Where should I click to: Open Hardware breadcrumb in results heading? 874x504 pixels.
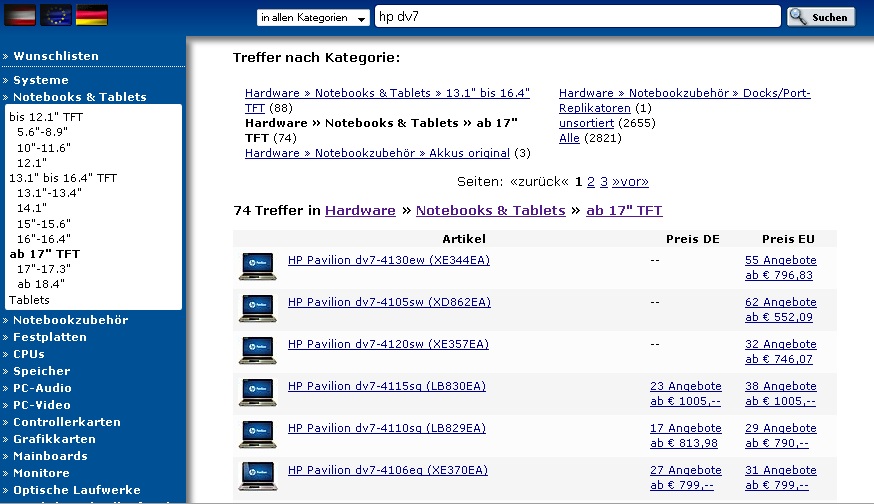click(360, 210)
